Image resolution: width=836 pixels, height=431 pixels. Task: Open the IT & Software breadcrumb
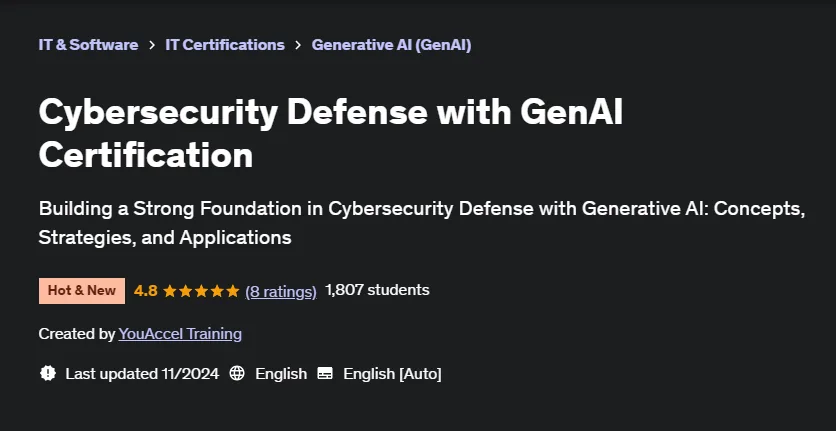pos(89,45)
